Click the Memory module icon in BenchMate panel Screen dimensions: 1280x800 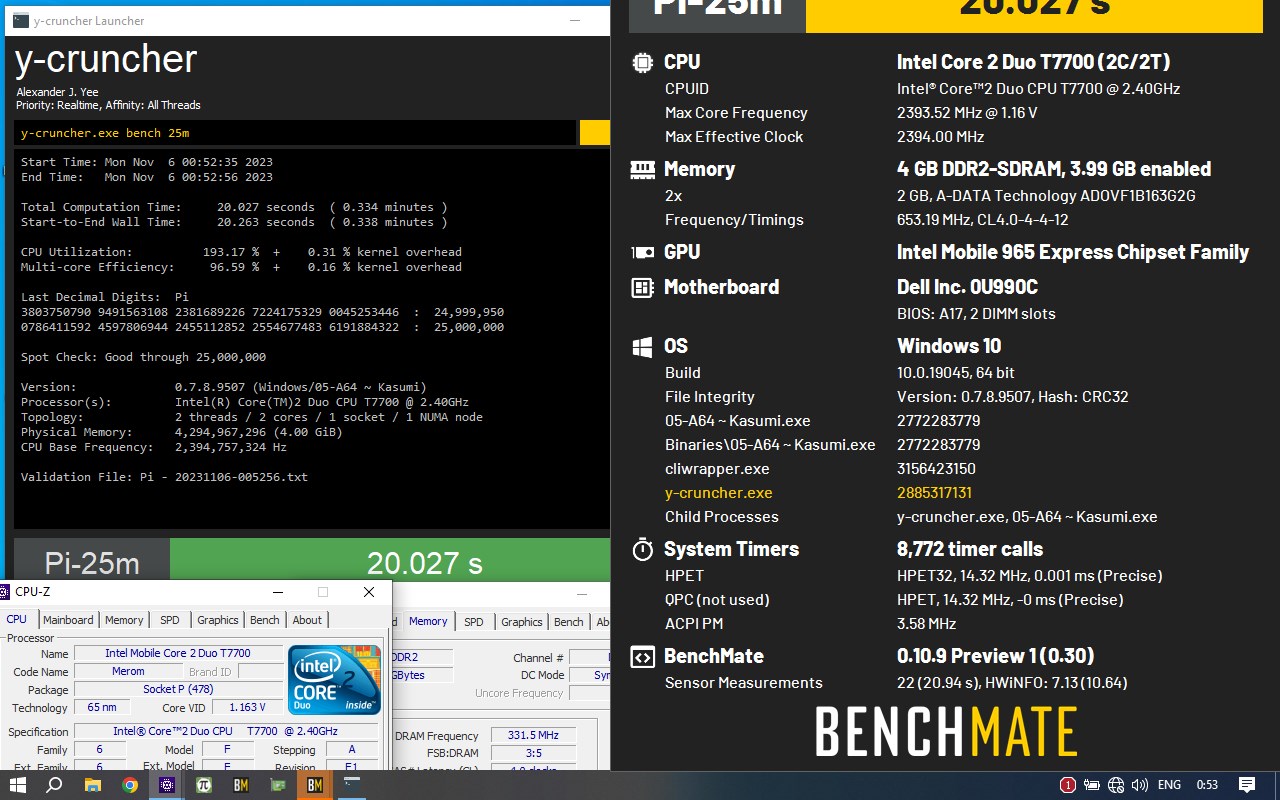(x=642, y=169)
